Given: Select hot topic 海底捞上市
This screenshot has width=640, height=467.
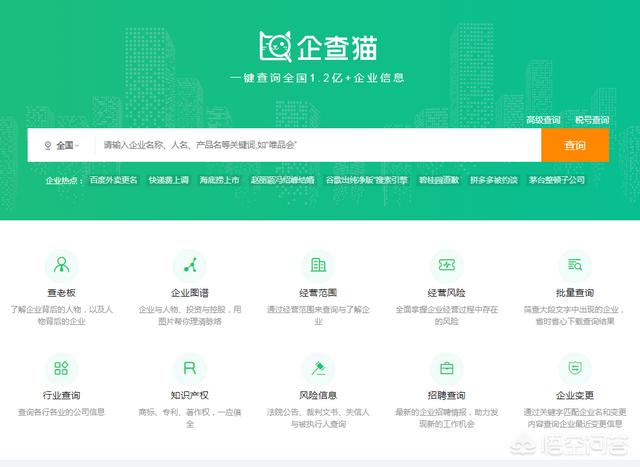Looking at the screenshot, I should pos(219,180).
